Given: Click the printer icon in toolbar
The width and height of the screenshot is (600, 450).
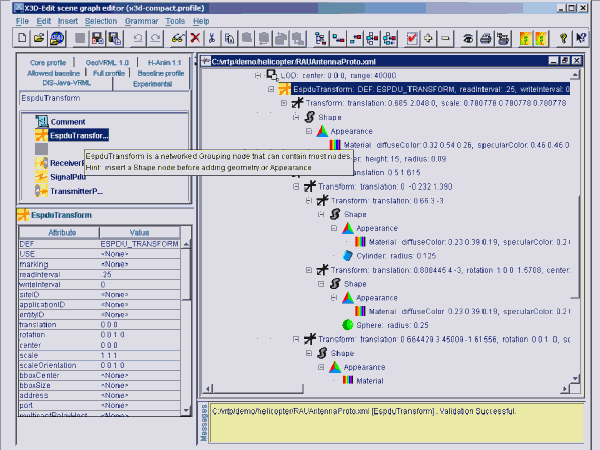Looking at the screenshot, I should pyautogui.click(x=485, y=37).
